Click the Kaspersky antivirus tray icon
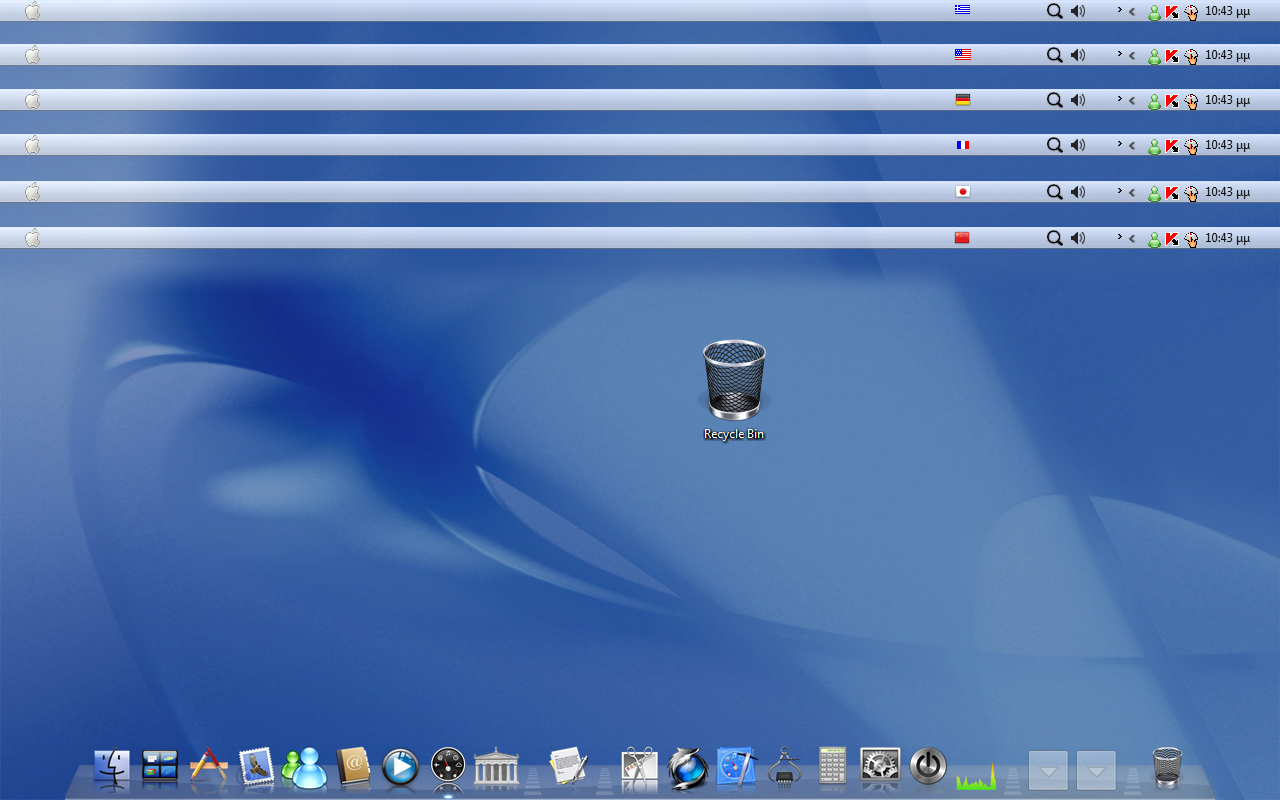Image resolution: width=1280 pixels, height=800 pixels. pos(1172,11)
